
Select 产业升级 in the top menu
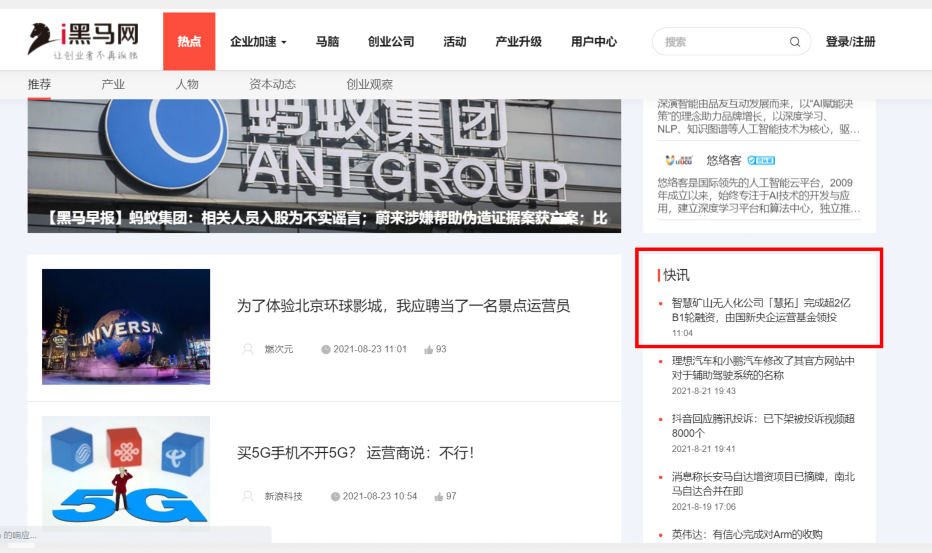518,42
